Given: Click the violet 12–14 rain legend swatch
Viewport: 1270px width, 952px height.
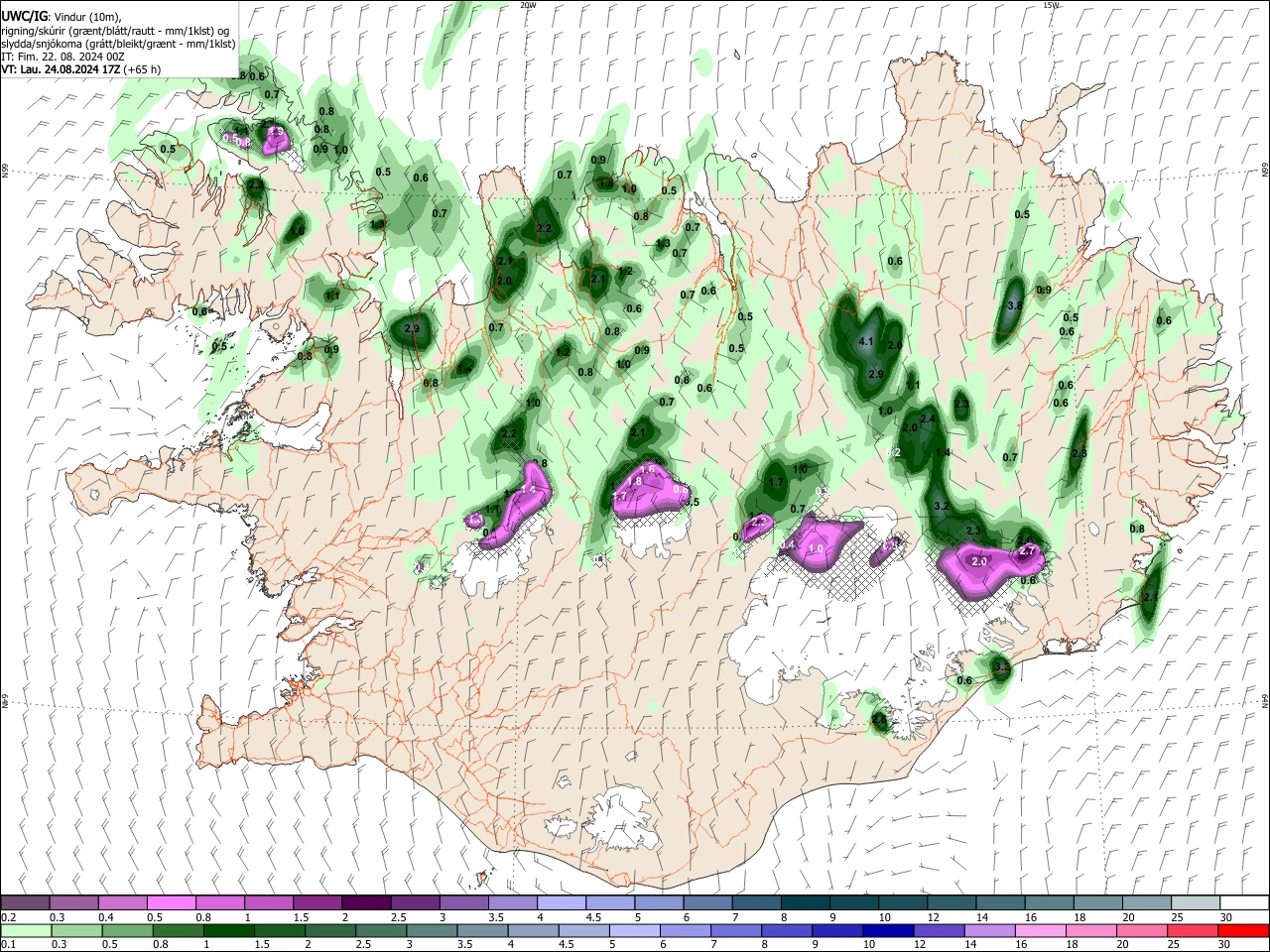Looking at the screenshot, I should (939, 930).
